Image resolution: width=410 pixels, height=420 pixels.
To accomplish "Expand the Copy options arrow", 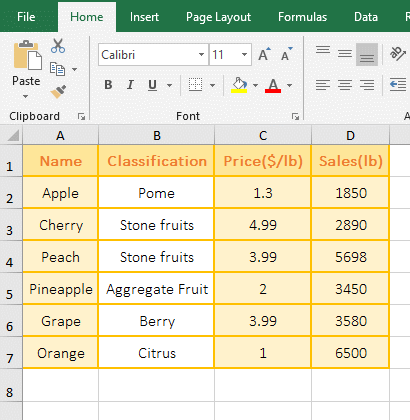I will click(x=74, y=69).
